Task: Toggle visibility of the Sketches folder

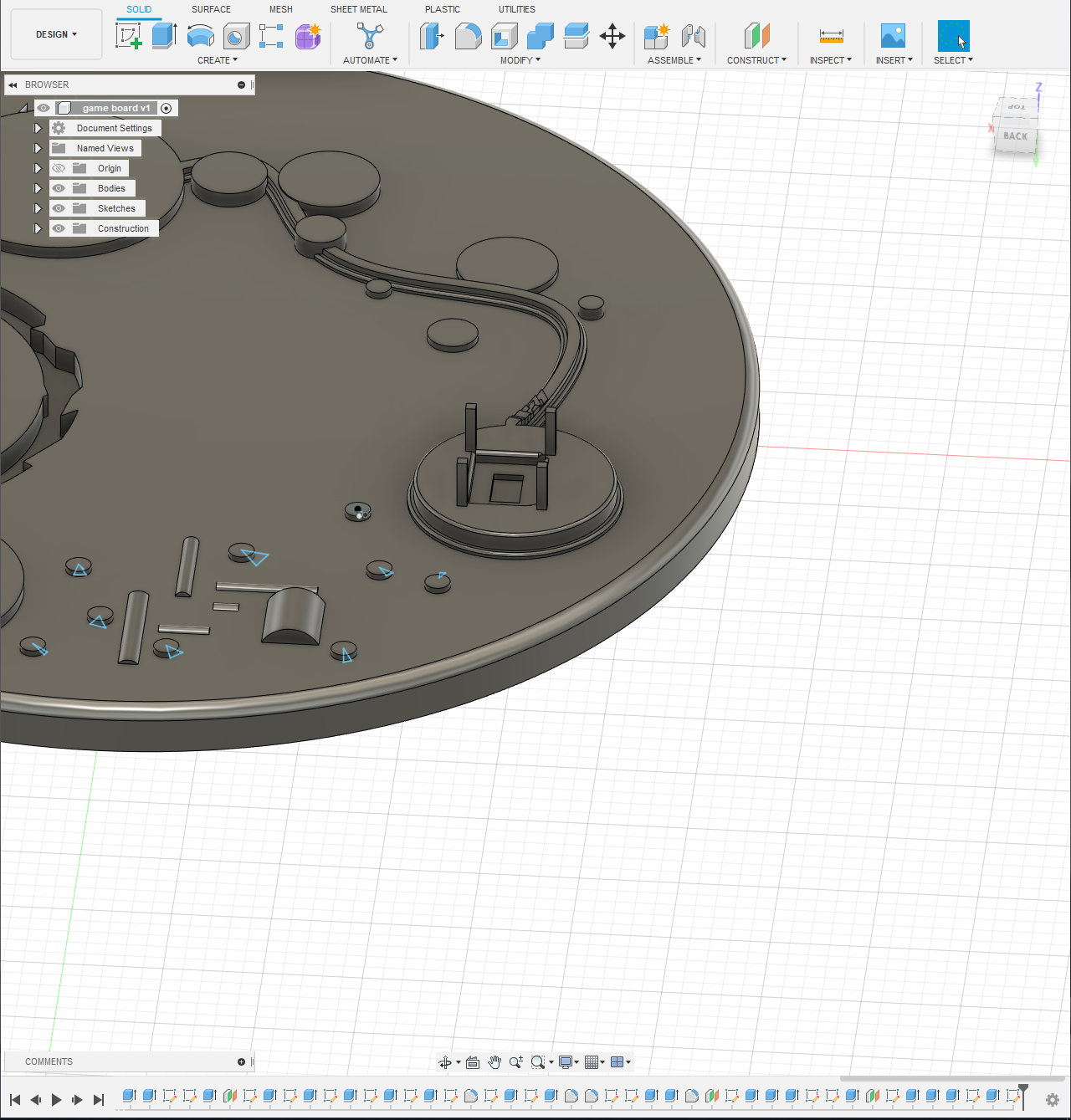Action: coord(59,208)
